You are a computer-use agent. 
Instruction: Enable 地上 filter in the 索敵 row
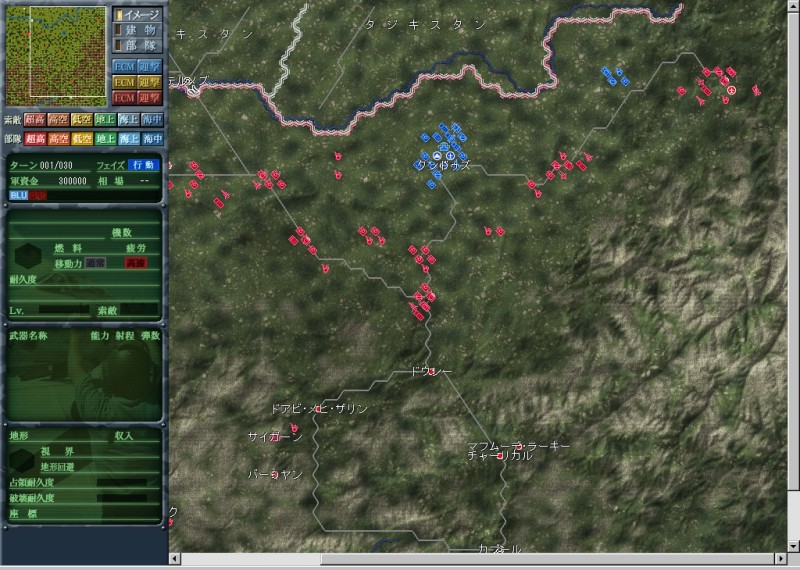coord(105,120)
